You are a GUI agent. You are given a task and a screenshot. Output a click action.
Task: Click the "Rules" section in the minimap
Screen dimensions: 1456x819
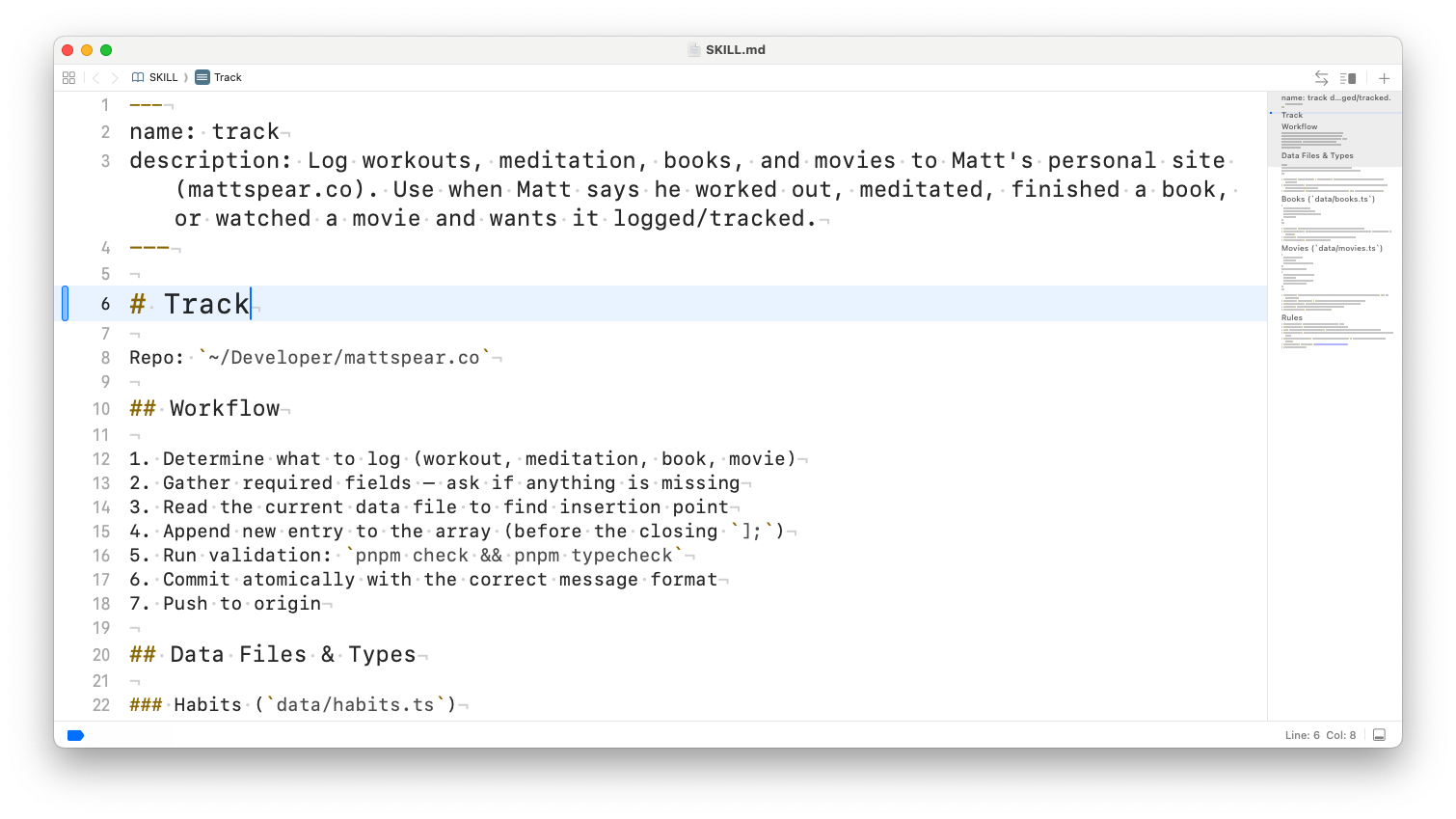coord(1292,317)
